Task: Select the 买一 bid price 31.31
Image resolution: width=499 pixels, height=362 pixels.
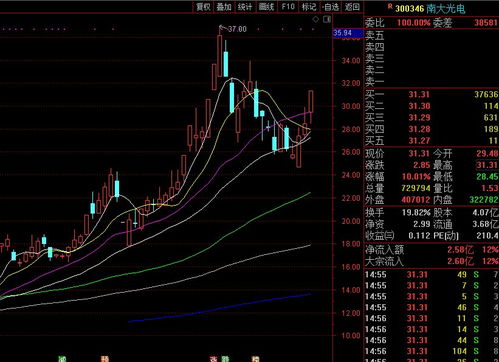Action: 419,95
